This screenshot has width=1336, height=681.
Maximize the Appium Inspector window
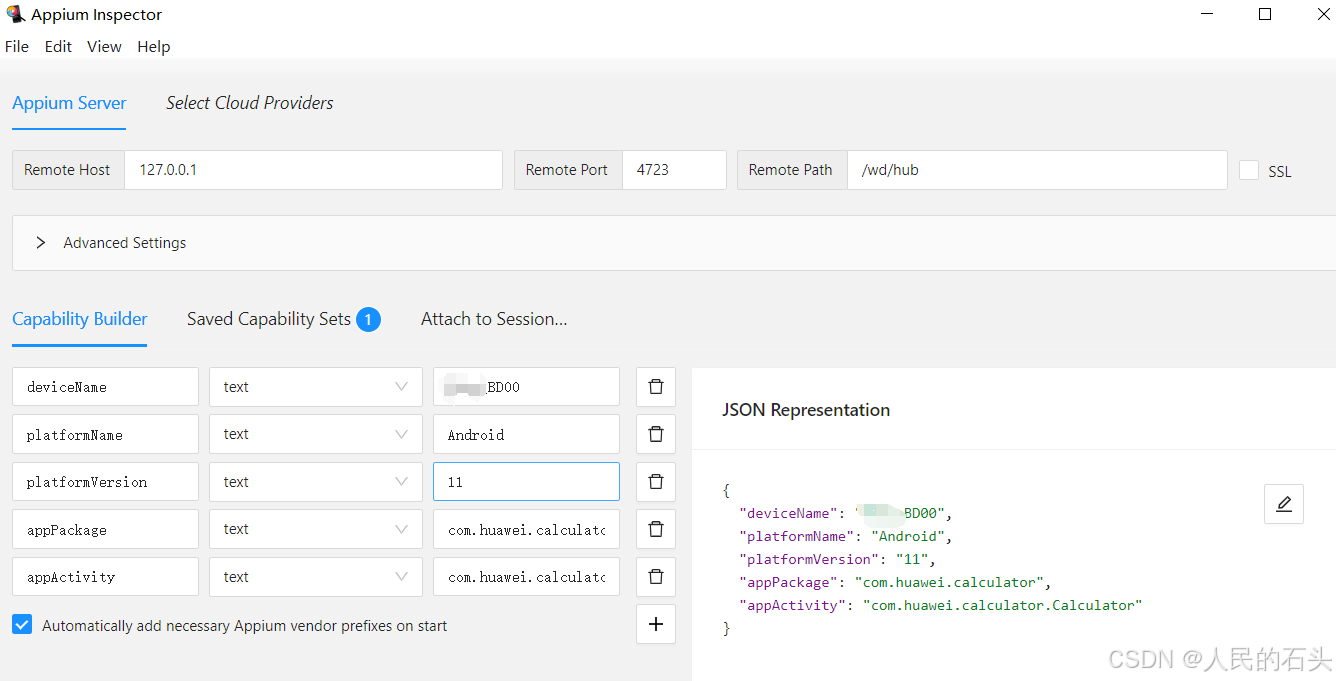pyautogui.click(x=1265, y=14)
